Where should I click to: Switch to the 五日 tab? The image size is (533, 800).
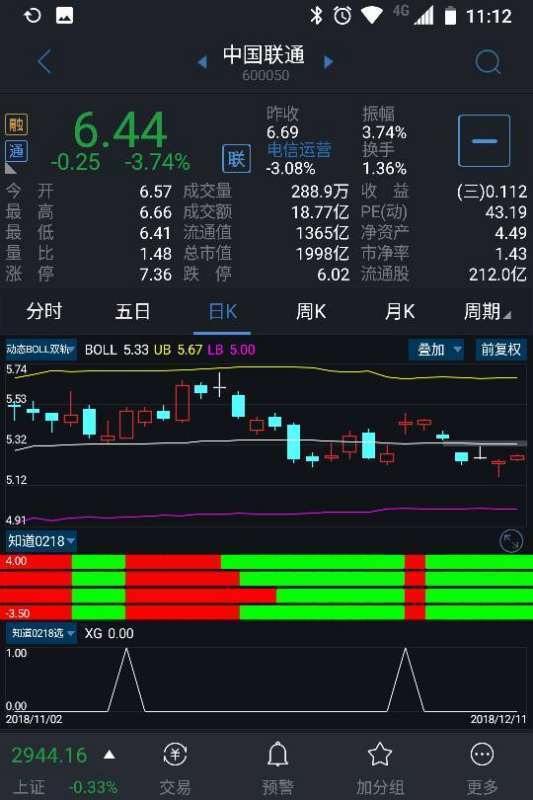tap(133, 311)
